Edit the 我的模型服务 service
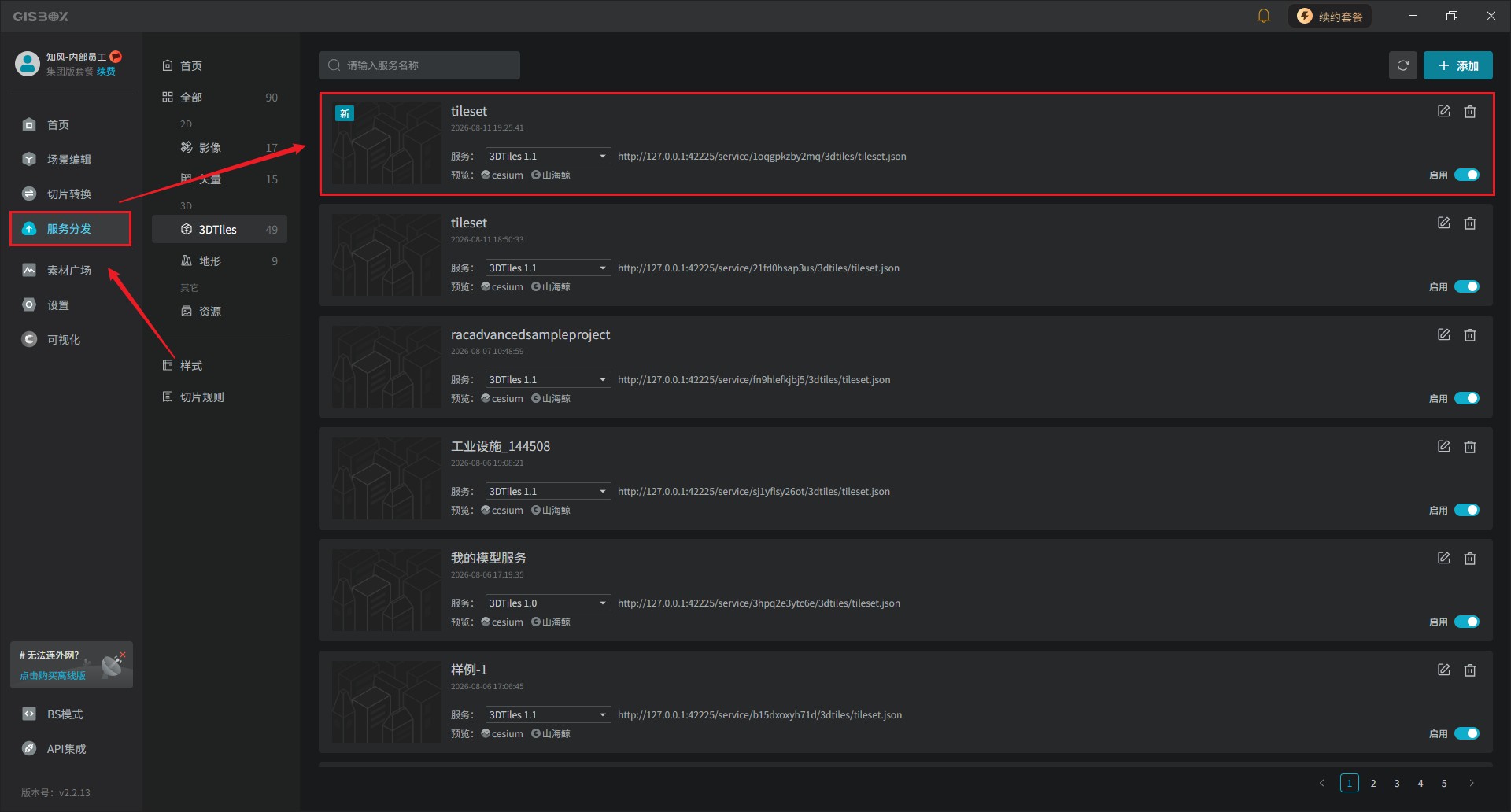 pyautogui.click(x=1444, y=558)
